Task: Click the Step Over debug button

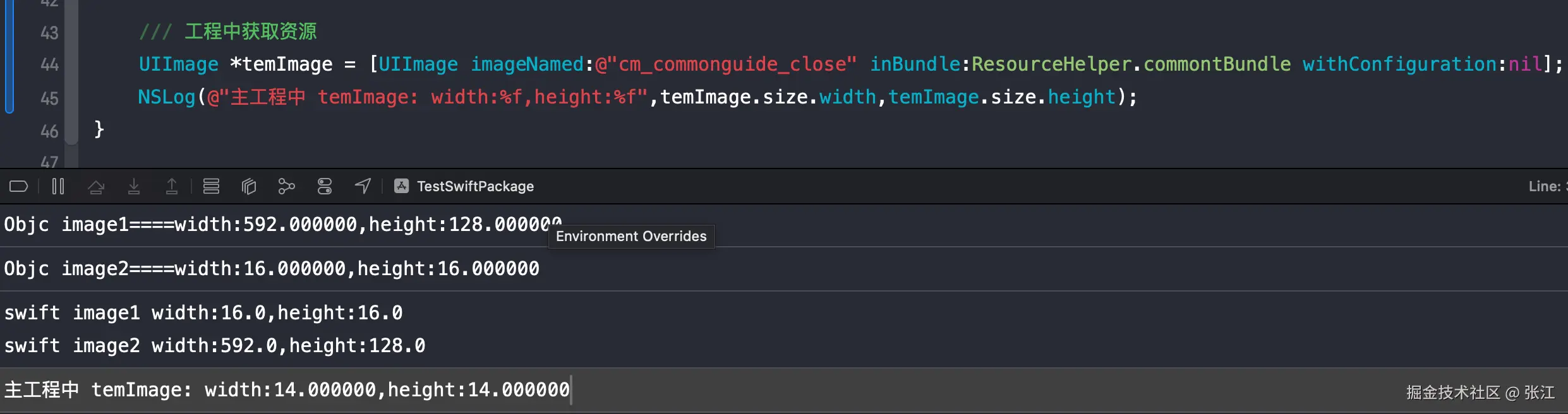Action: (96, 186)
